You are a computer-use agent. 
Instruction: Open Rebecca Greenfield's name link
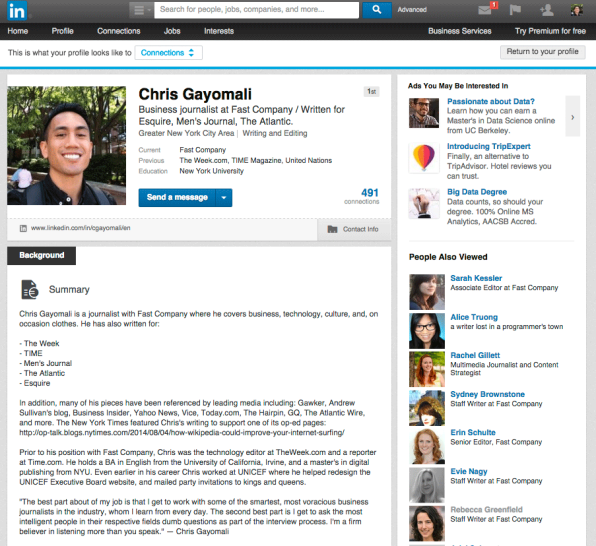[x=486, y=510]
